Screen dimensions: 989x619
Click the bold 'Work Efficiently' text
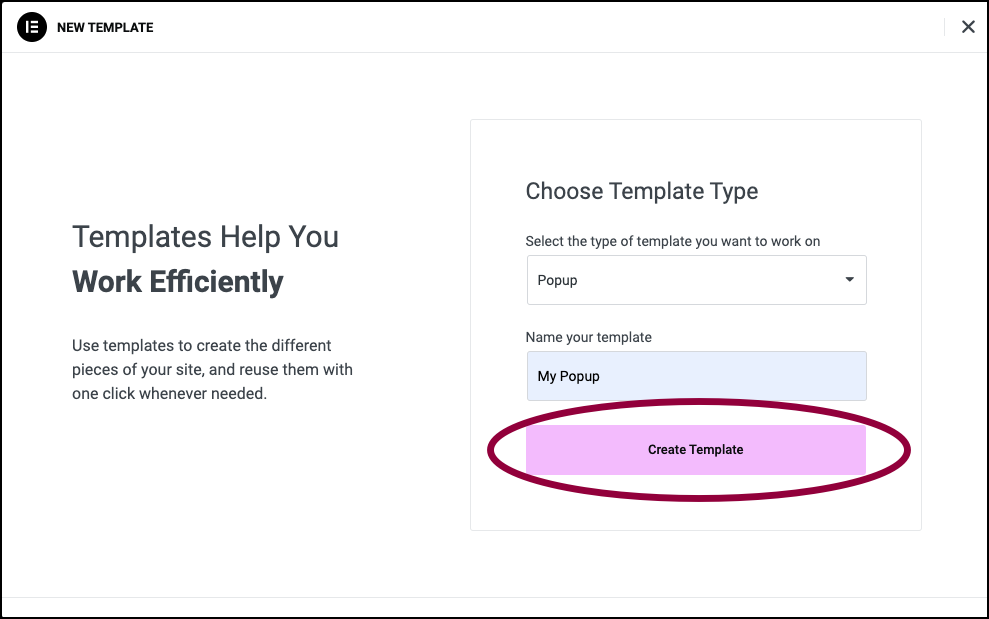point(178,281)
